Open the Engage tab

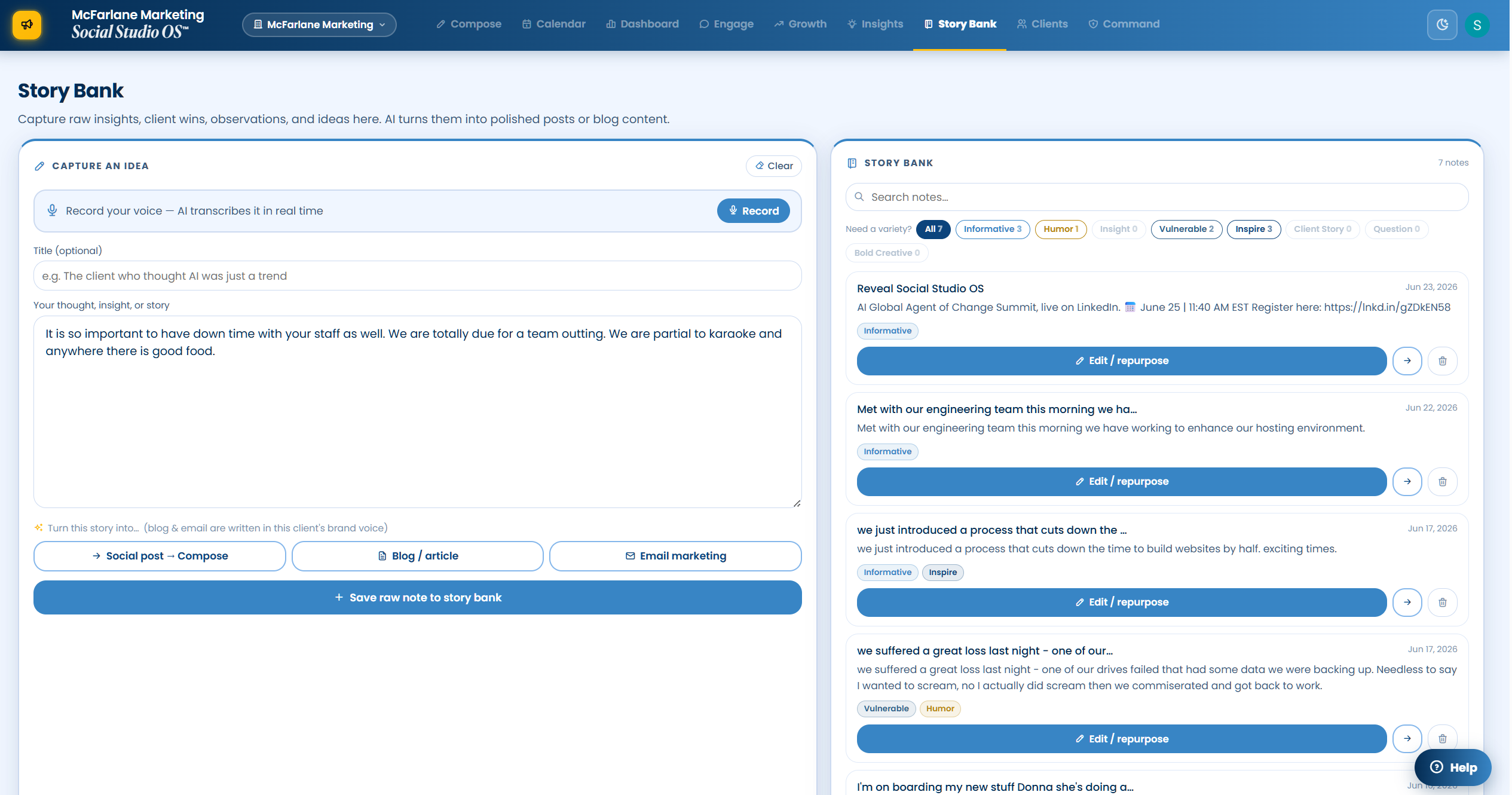[x=726, y=24]
